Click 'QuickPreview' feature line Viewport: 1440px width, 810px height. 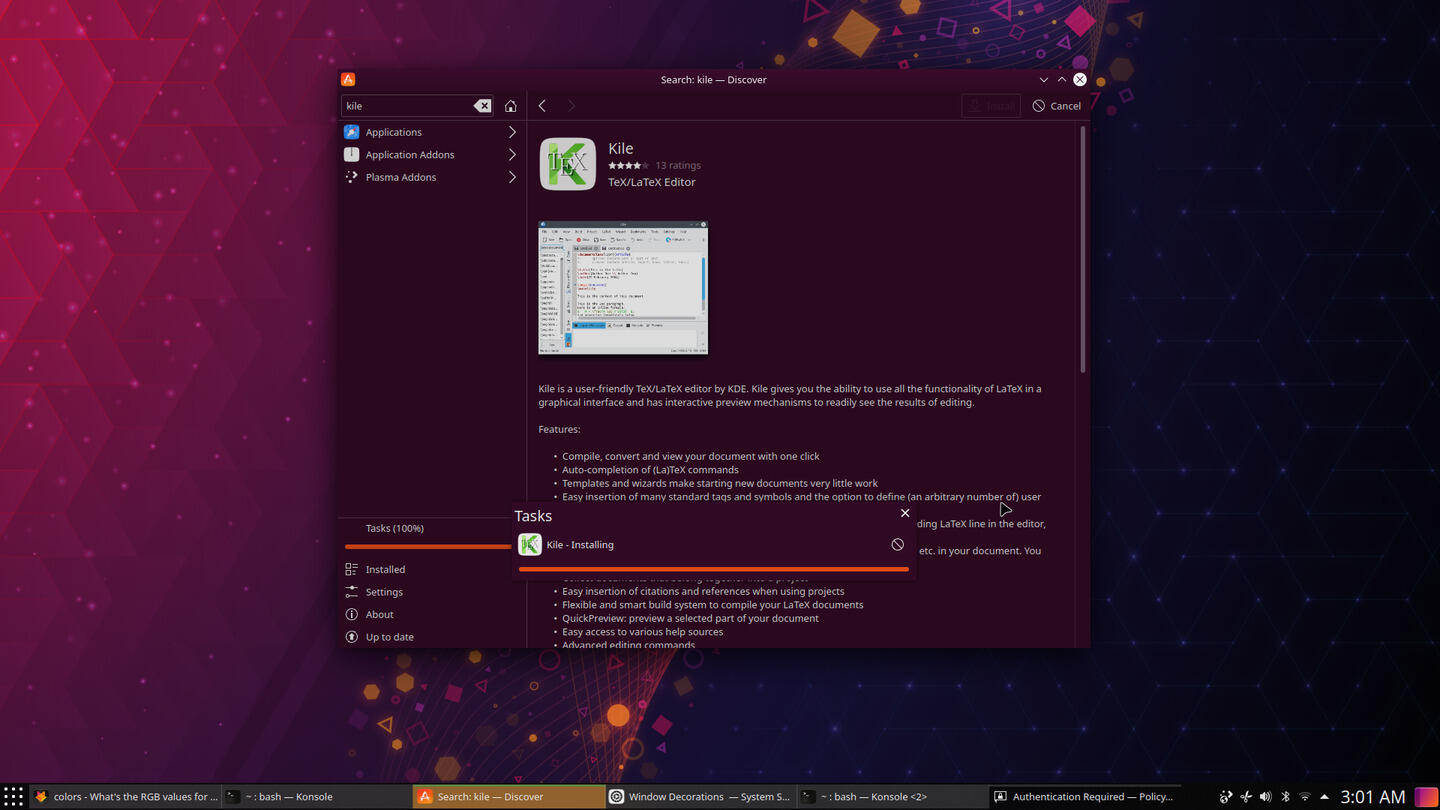690,618
